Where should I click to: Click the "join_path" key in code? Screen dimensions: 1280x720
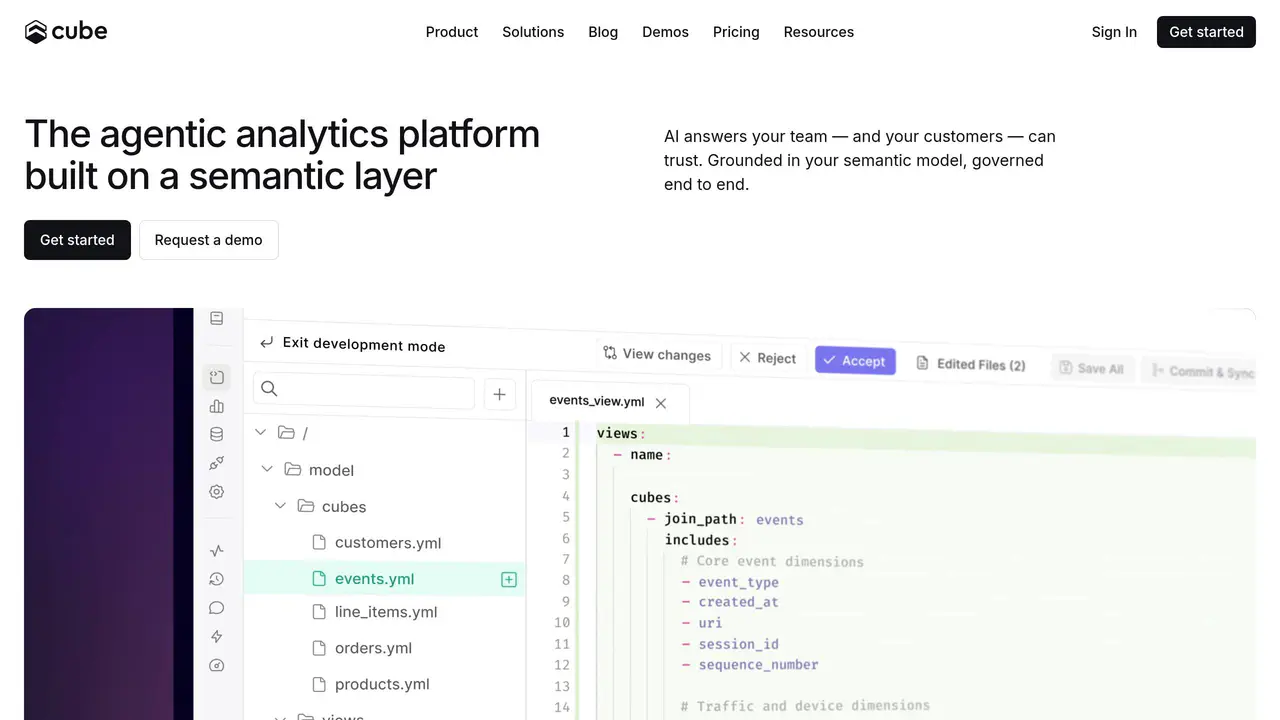(700, 519)
